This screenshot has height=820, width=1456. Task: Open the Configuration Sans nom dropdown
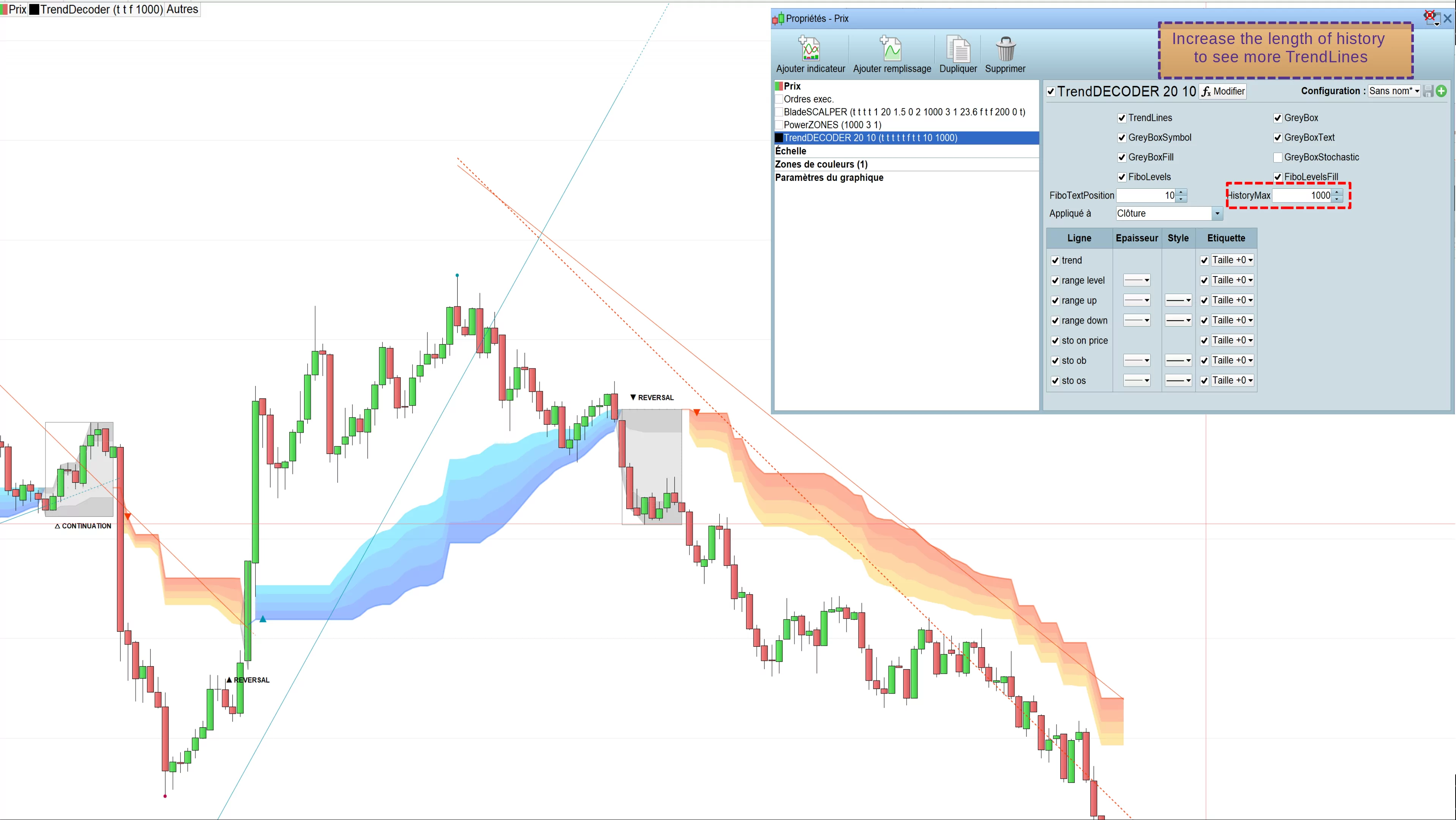(x=1394, y=91)
